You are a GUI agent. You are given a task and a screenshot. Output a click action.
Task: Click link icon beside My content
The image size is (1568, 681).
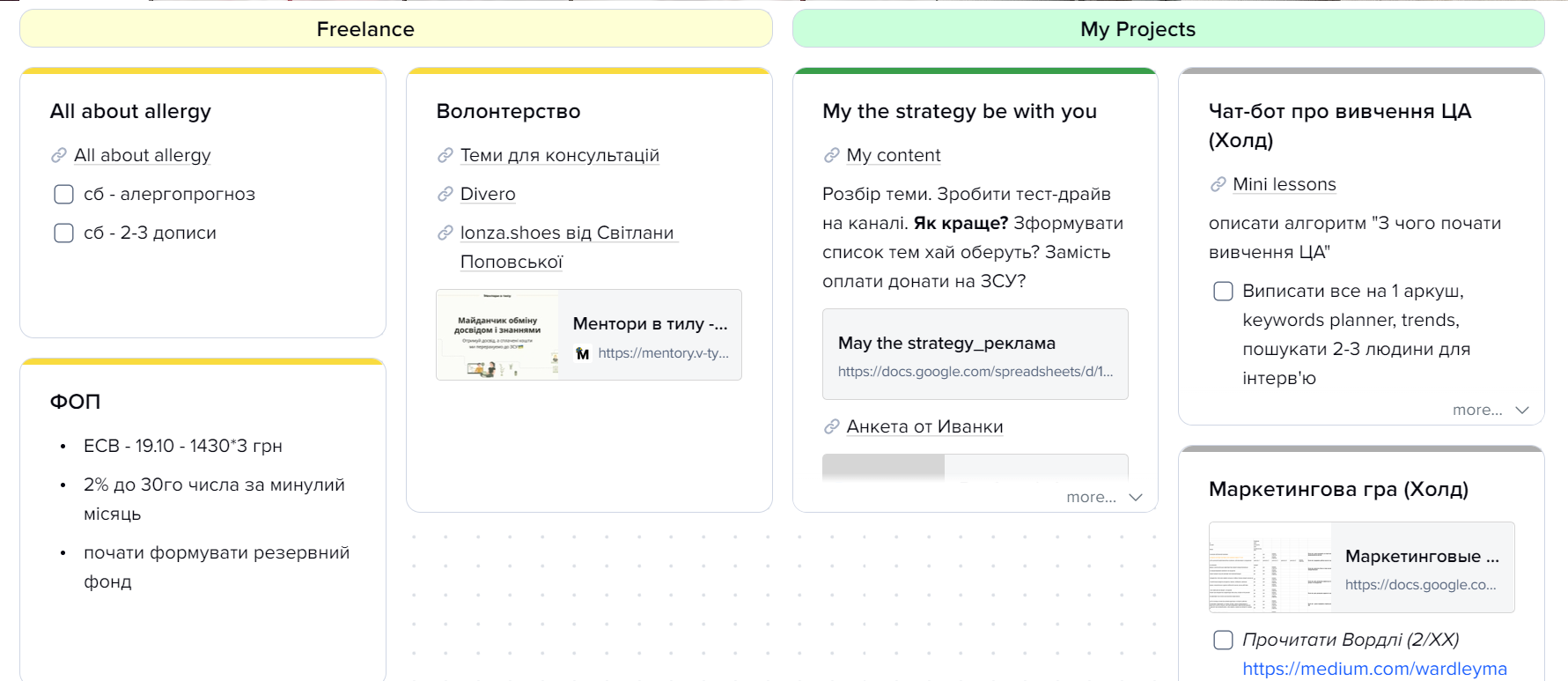832,156
